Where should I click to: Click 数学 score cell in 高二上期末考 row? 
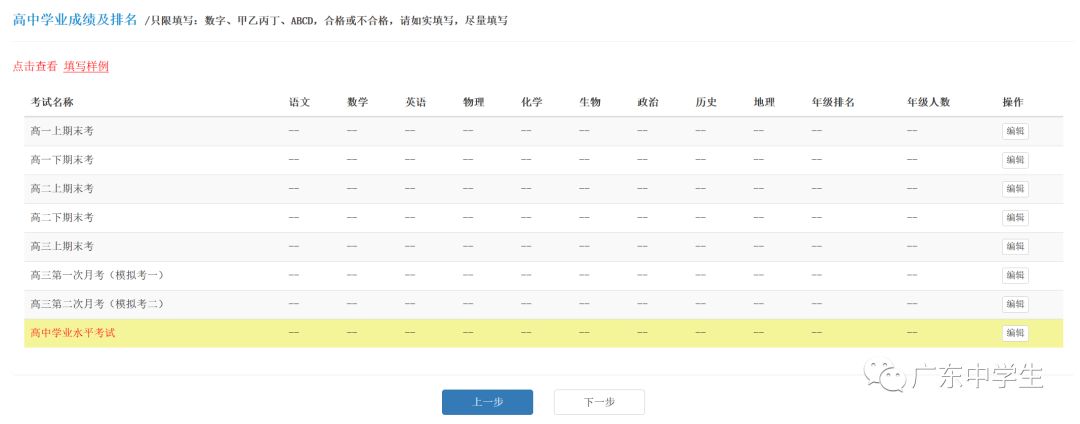352,189
